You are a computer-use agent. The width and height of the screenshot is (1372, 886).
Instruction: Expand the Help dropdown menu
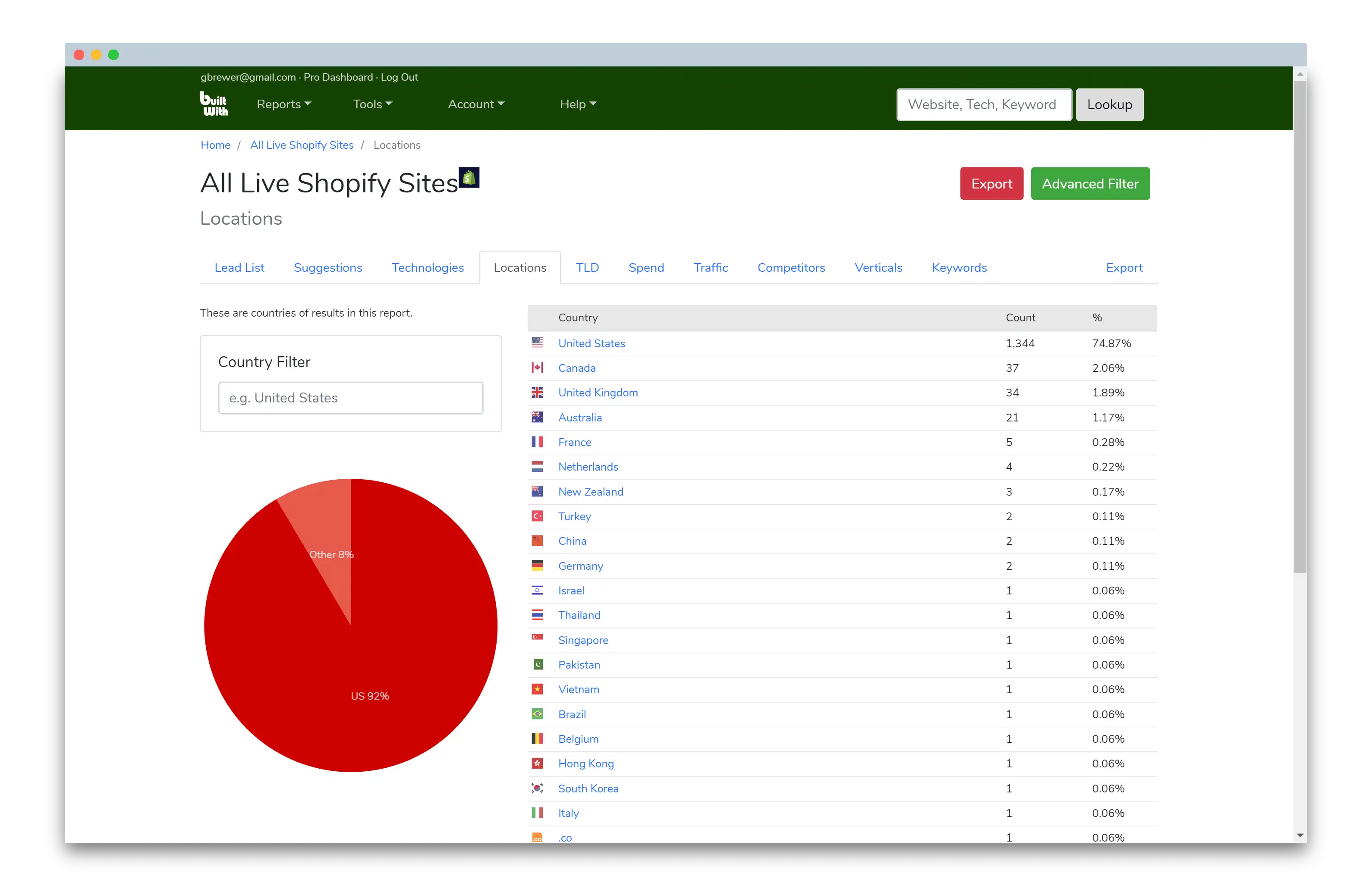coord(578,104)
